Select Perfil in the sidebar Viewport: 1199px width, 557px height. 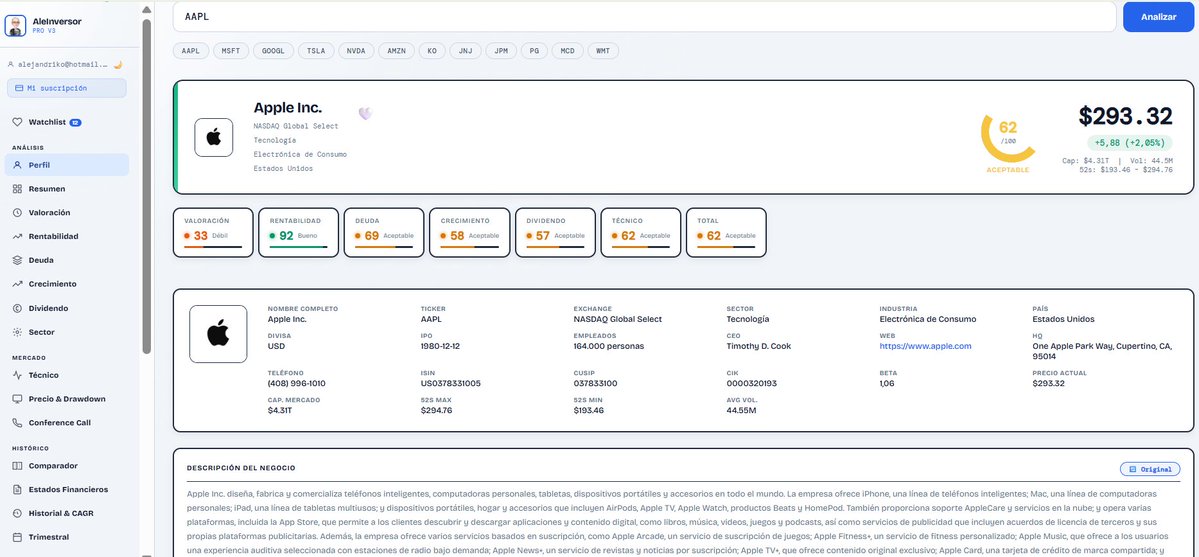coord(67,164)
